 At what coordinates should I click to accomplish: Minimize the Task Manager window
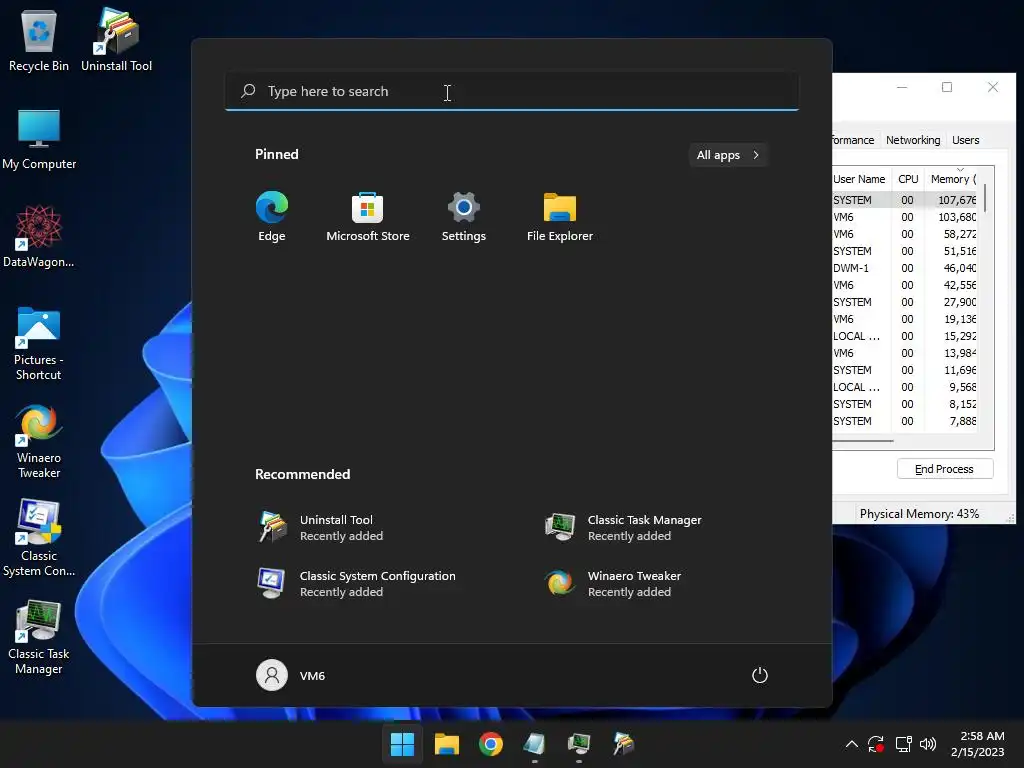point(902,87)
